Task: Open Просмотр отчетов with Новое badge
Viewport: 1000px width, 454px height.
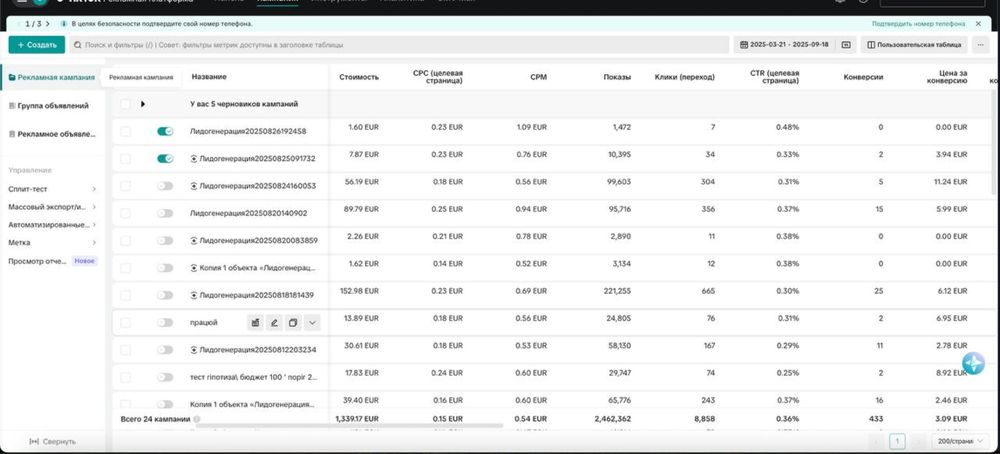Action: point(52,261)
